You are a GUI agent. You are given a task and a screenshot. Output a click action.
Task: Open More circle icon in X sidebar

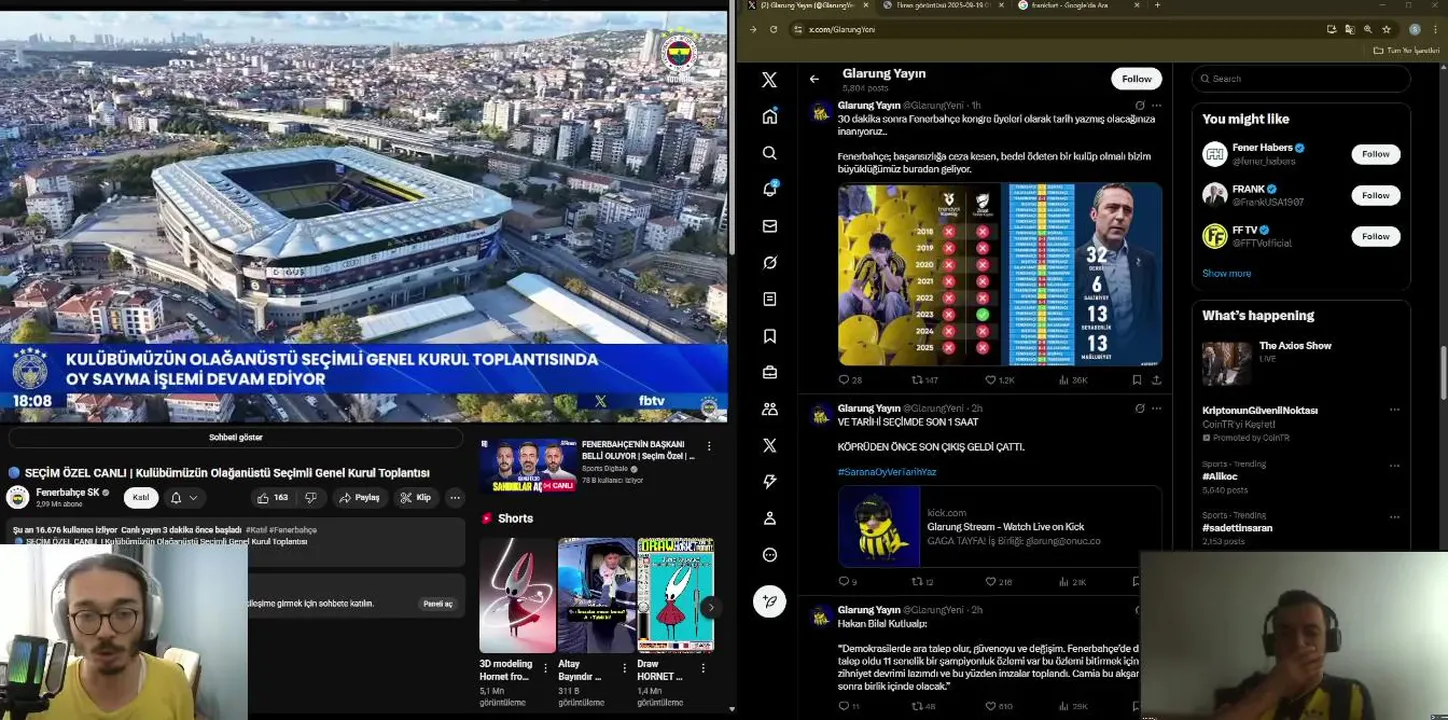tap(769, 555)
